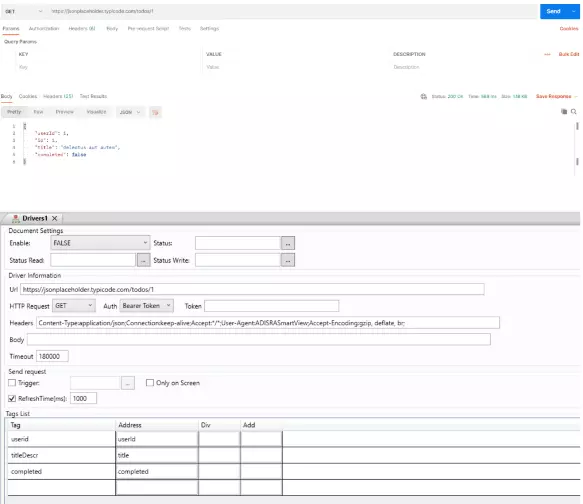This screenshot has width=583, height=504.
Task: Expand the Auth Bearer Token dropdown
Action: 146,306
